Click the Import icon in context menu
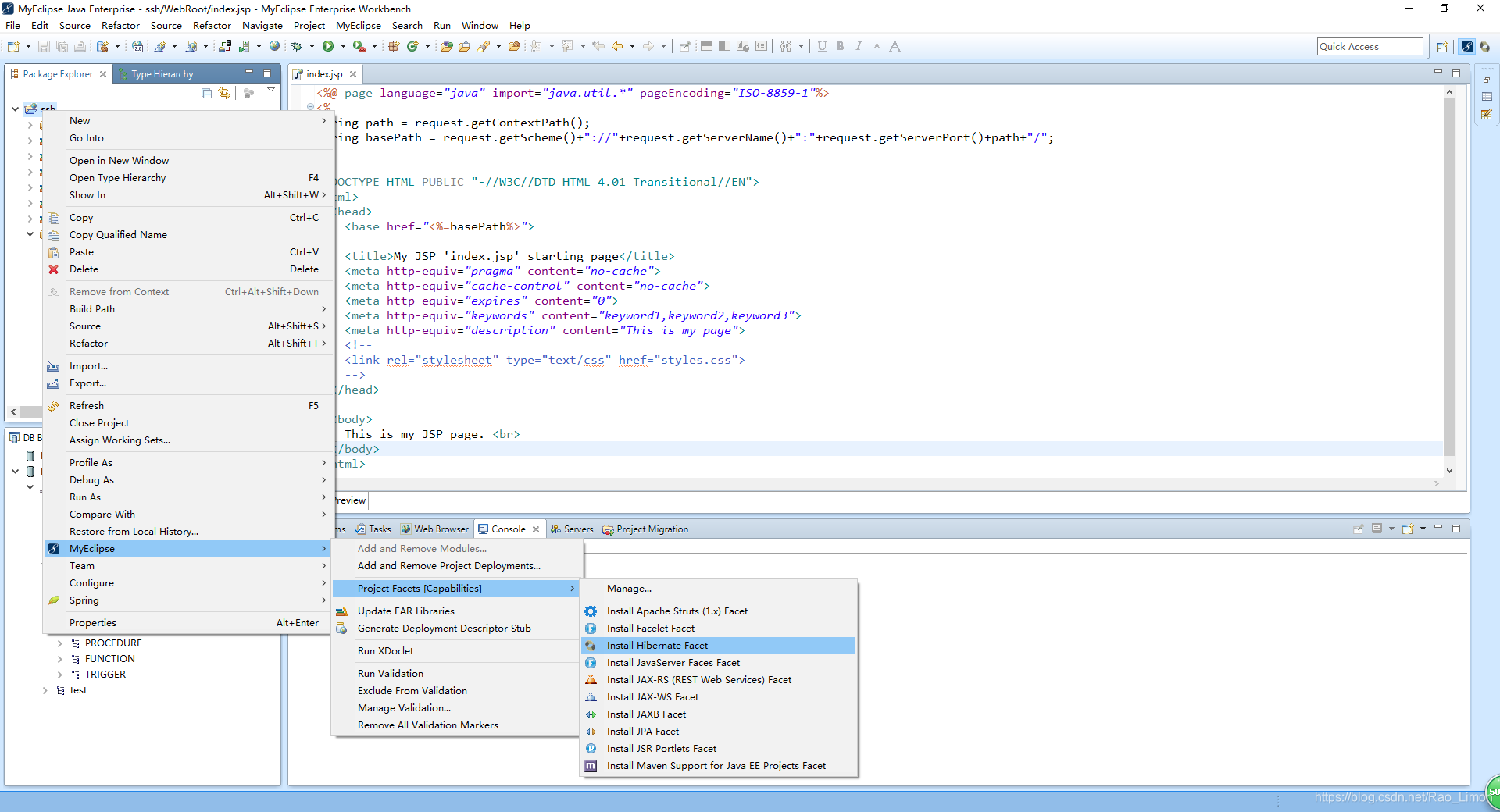Image resolution: width=1500 pixels, height=812 pixels. [x=54, y=366]
